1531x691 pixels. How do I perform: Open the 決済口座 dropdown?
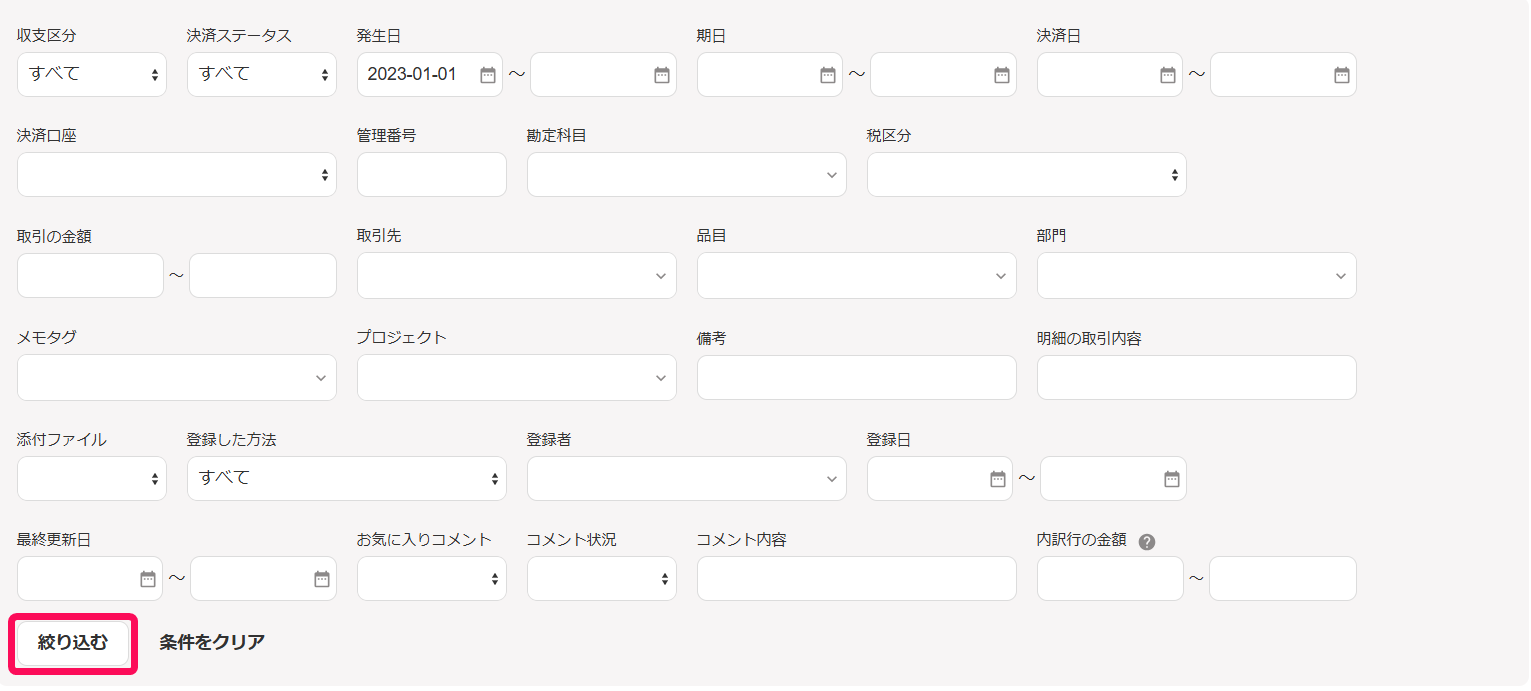tap(177, 175)
